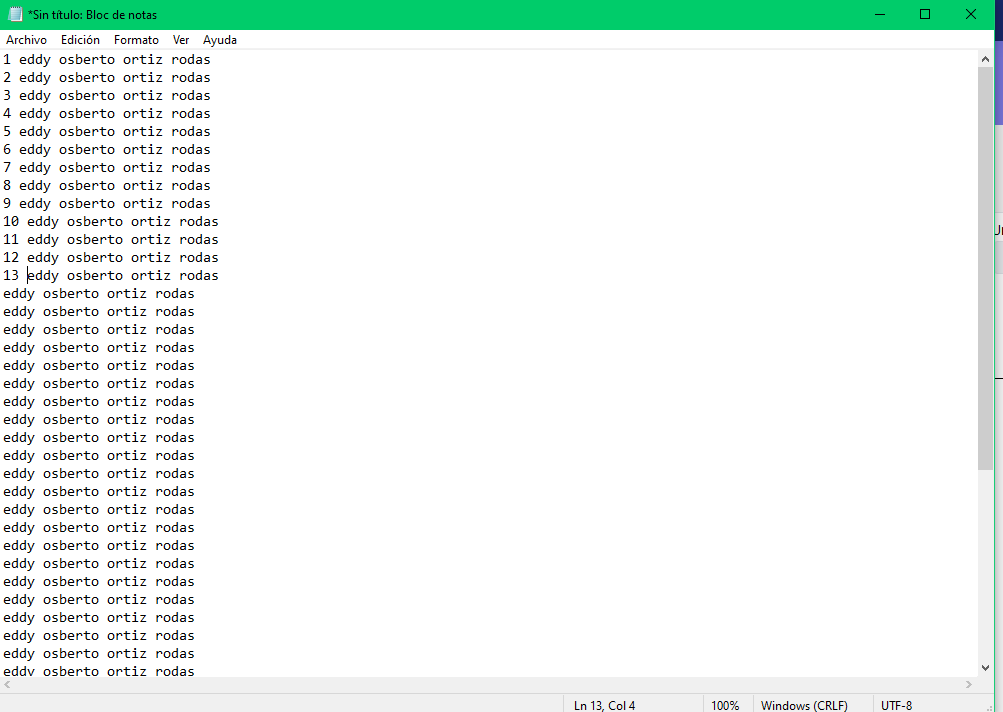Click the horizontal scrollbar right arrow

[x=969, y=684]
